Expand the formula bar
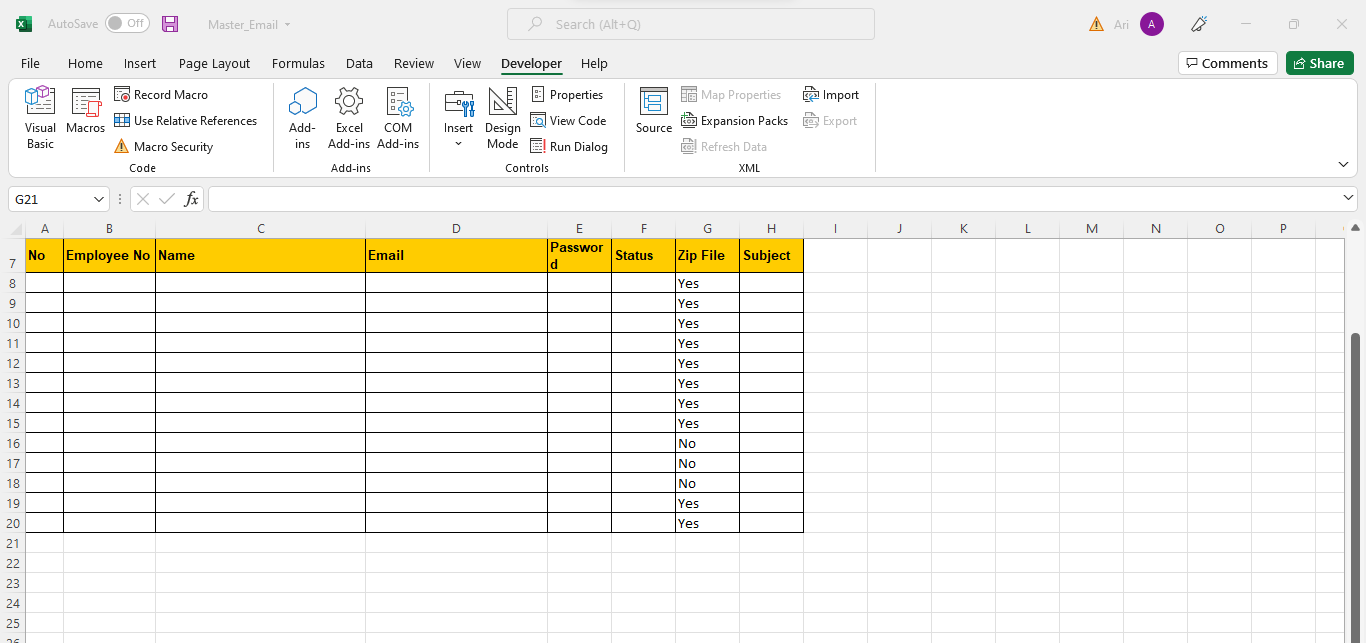The height and width of the screenshot is (643, 1366). [x=1348, y=199]
